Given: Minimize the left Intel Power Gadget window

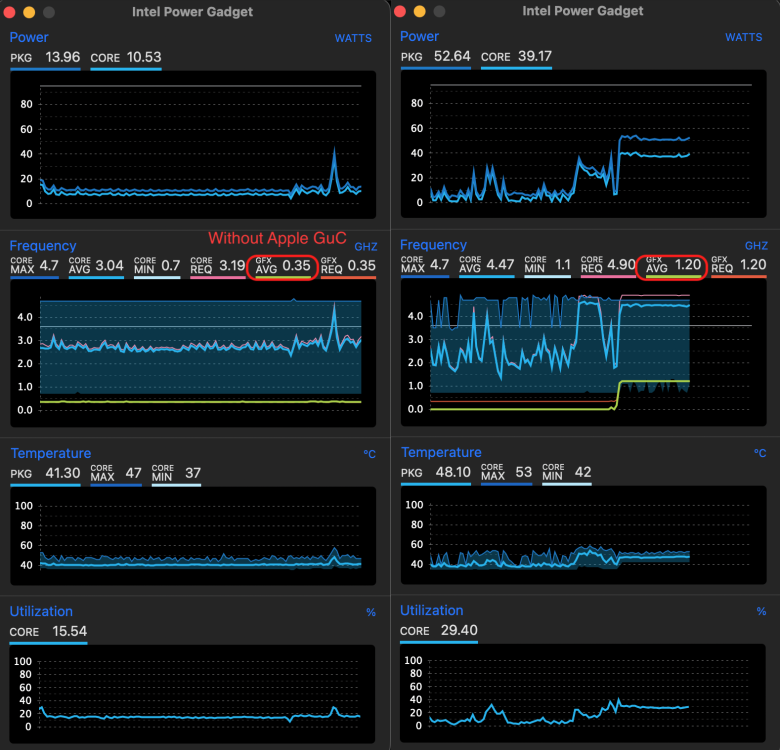Looking at the screenshot, I should pos(29,12).
